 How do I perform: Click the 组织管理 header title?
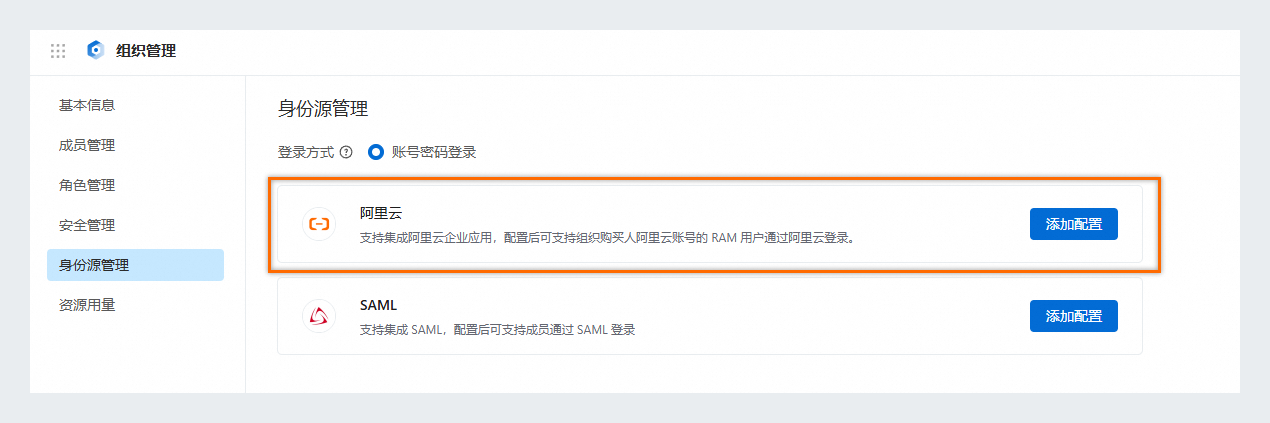point(146,50)
